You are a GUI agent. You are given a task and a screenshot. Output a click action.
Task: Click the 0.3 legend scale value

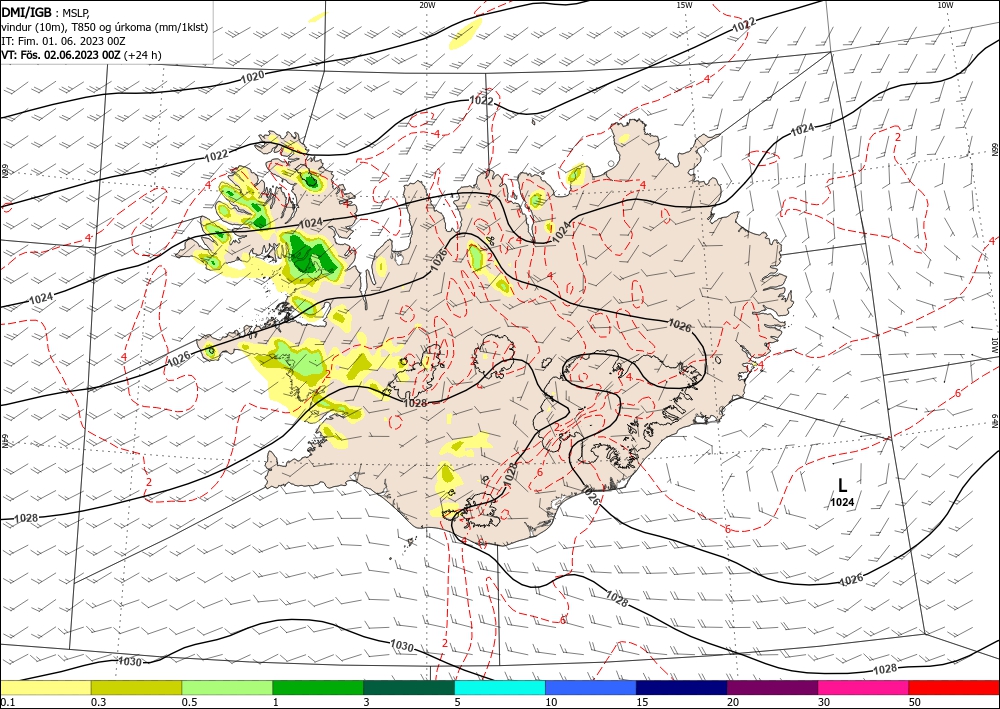click(x=98, y=702)
